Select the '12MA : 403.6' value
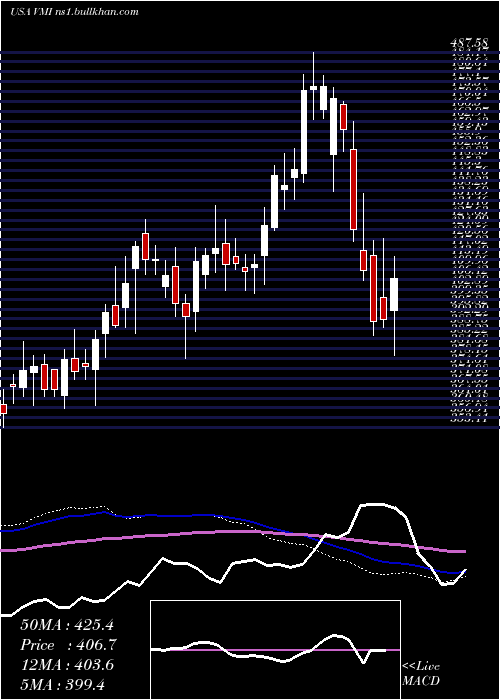Image resolution: width=500 pixels, height=700 pixels. coord(67,665)
